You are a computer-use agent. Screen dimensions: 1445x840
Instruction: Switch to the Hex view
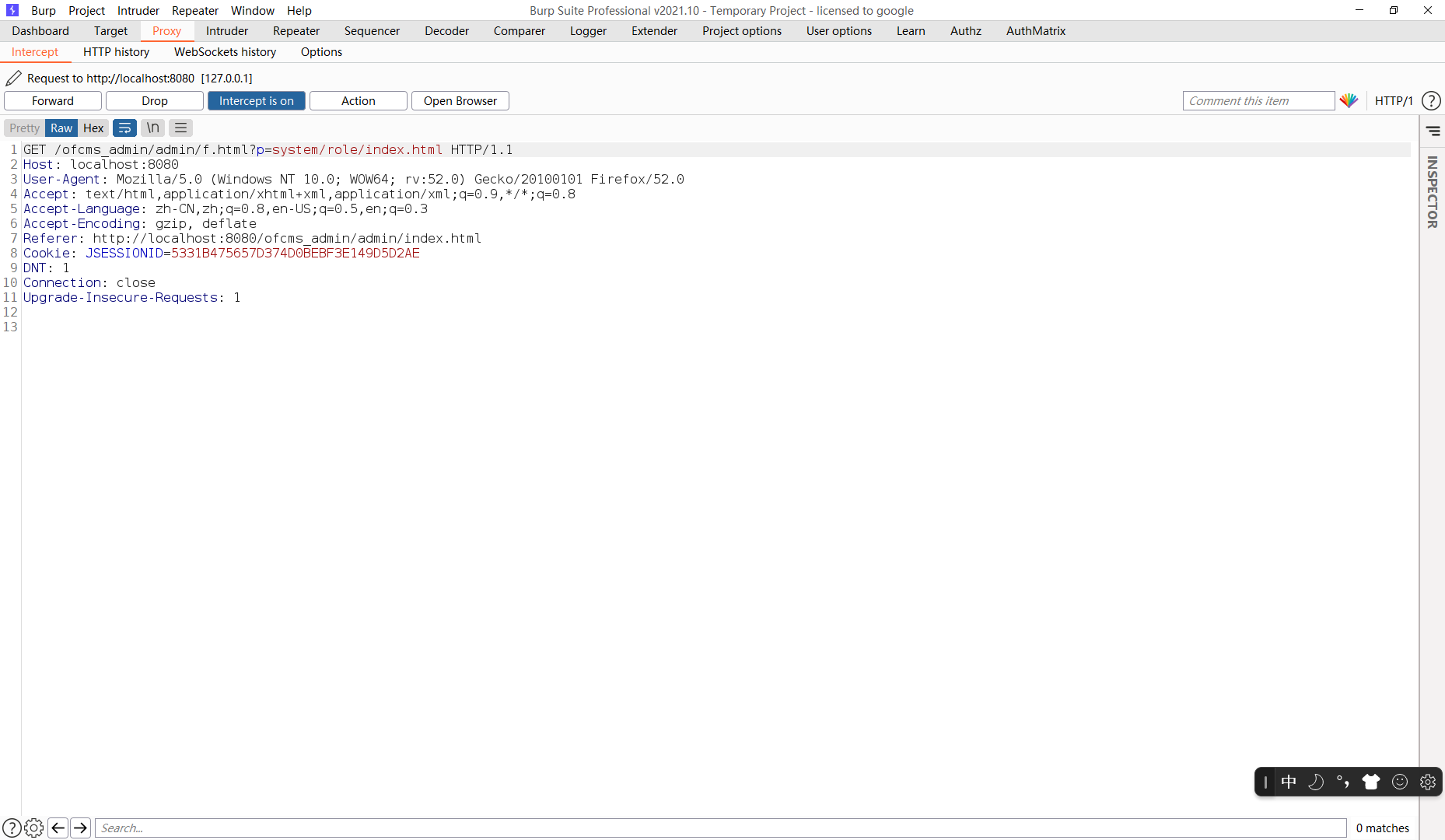(x=93, y=128)
